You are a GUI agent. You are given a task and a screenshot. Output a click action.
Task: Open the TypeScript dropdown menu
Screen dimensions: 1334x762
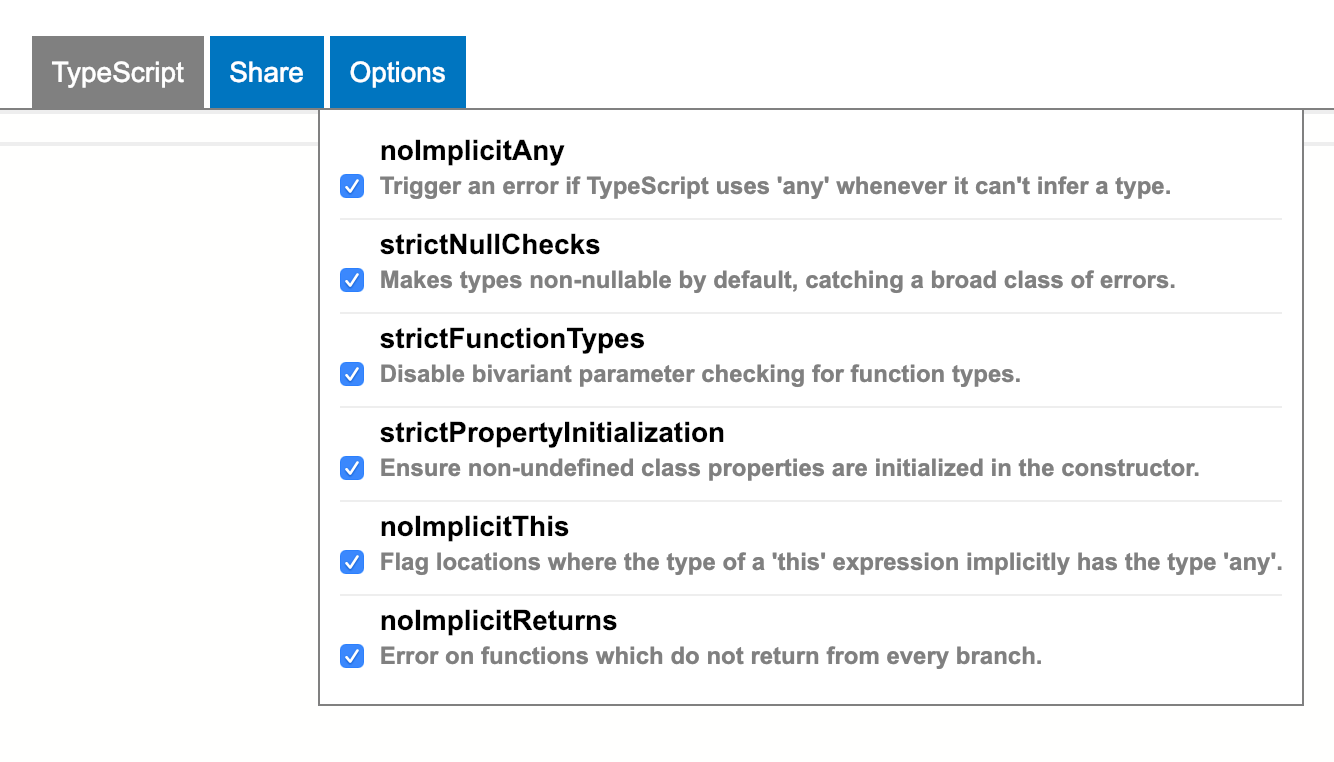(118, 72)
